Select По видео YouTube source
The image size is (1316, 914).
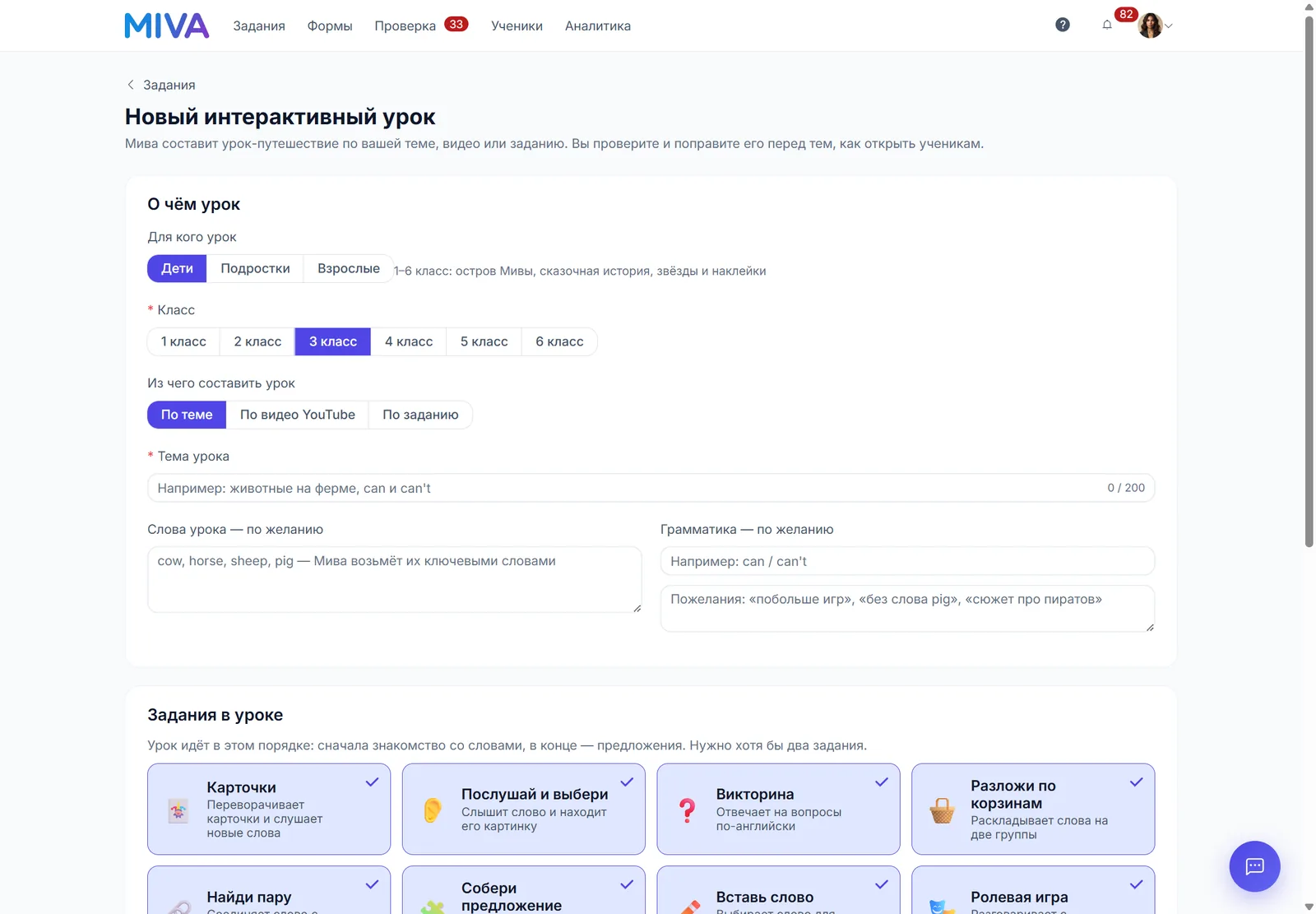coord(298,415)
